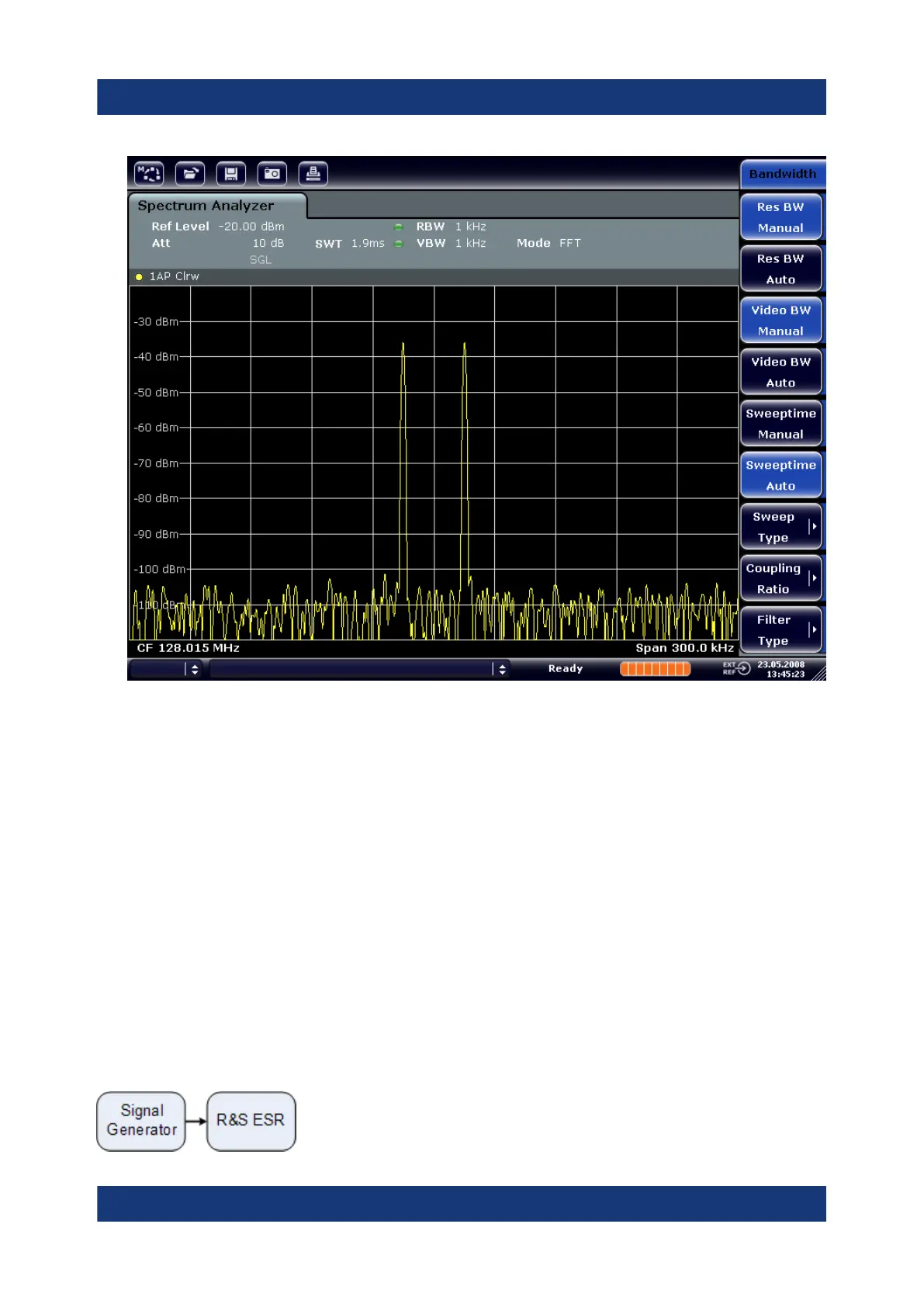Open a saved file via folder icon
The height and width of the screenshot is (1307, 924).
tap(190, 173)
